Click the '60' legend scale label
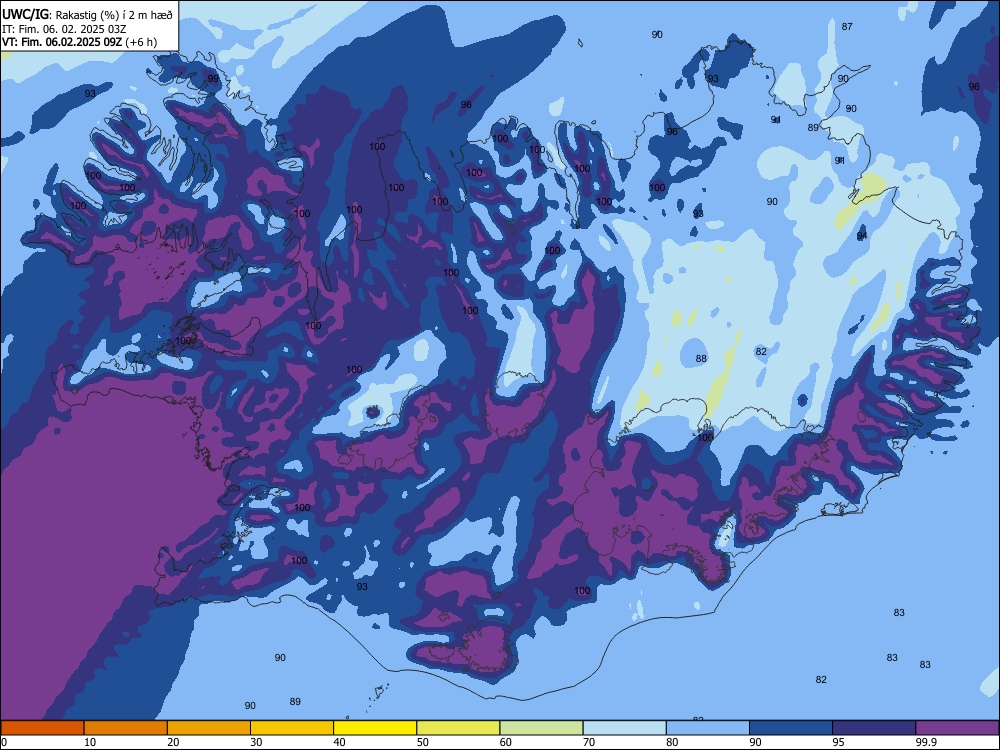 tap(506, 742)
